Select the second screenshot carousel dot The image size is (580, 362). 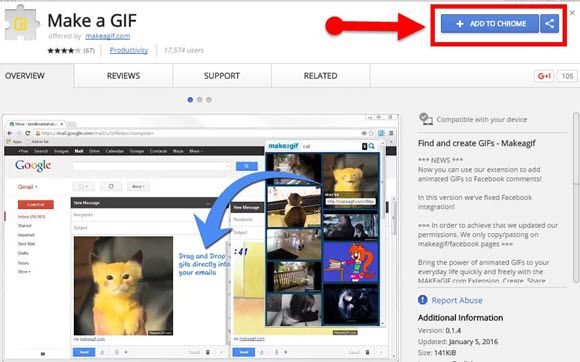(x=200, y=100)
